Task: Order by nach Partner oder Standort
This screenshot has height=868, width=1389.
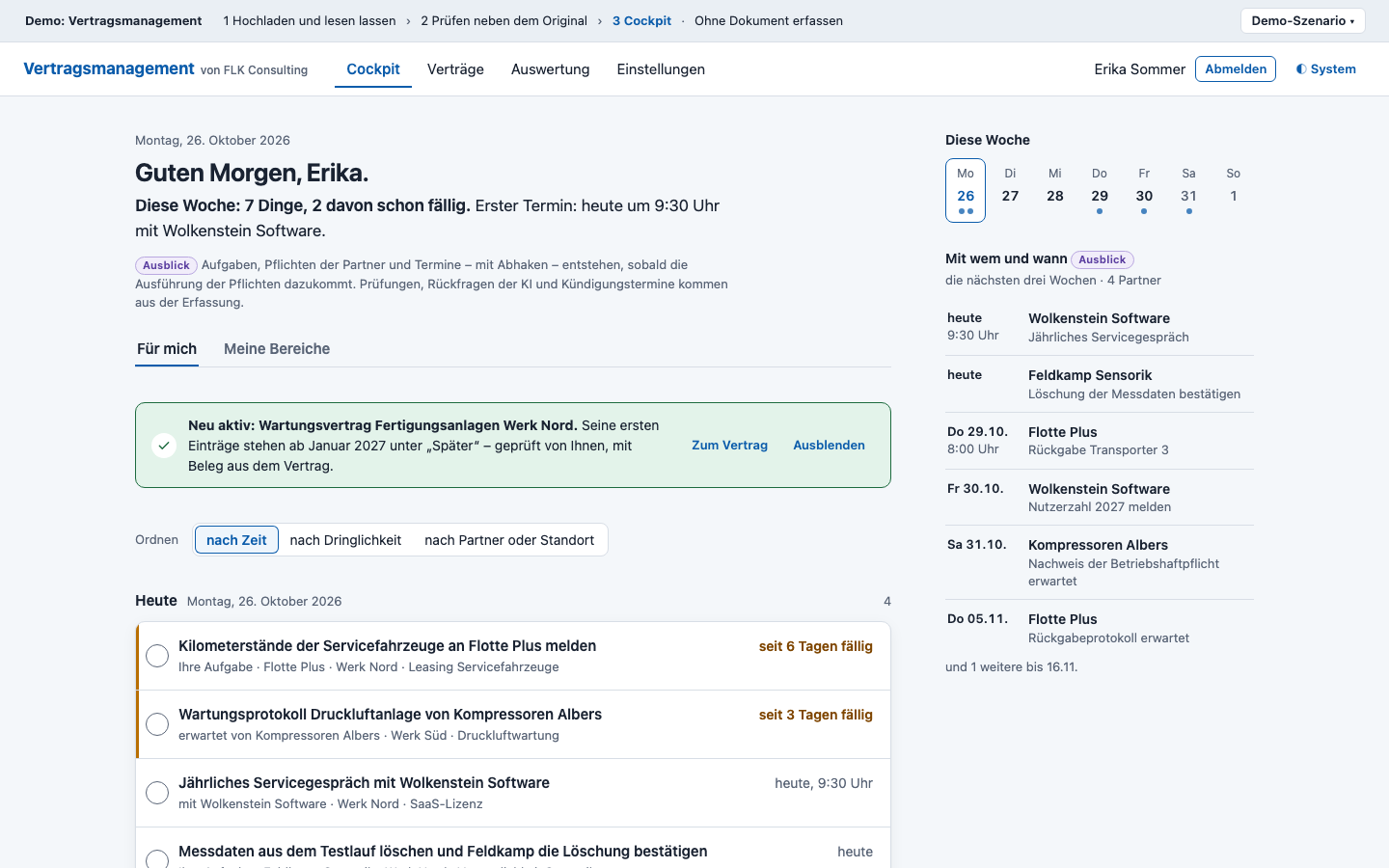Action: pyautogui.click(x=509, y=540)
